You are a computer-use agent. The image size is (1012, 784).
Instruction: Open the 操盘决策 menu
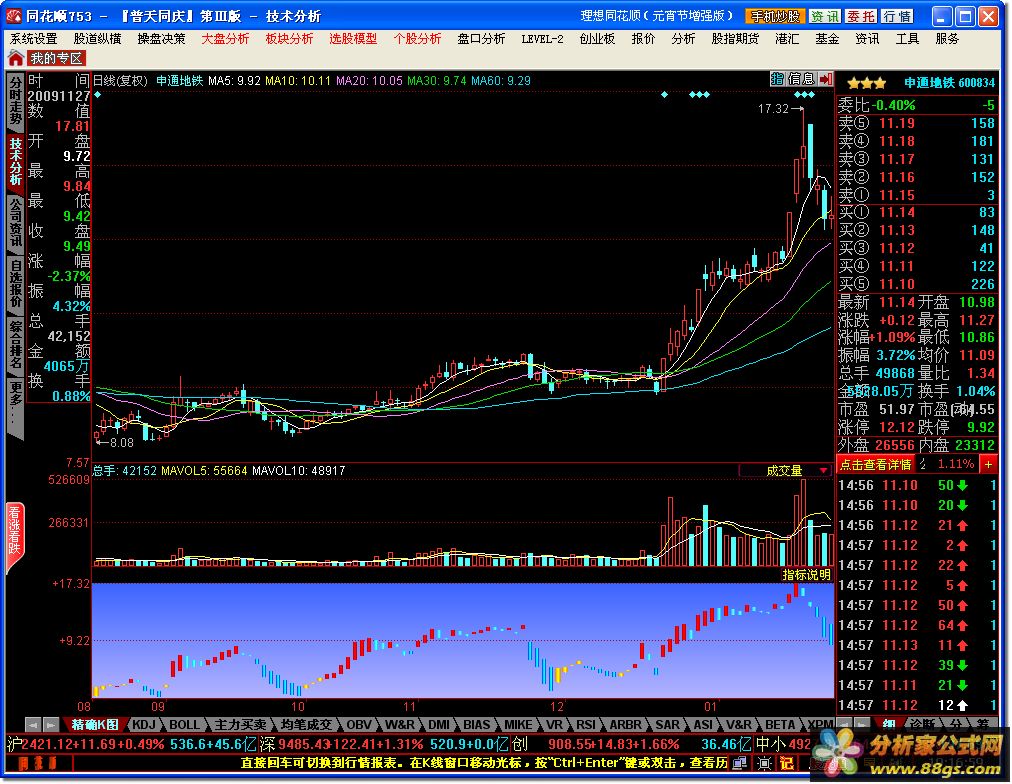pos(161,39)
